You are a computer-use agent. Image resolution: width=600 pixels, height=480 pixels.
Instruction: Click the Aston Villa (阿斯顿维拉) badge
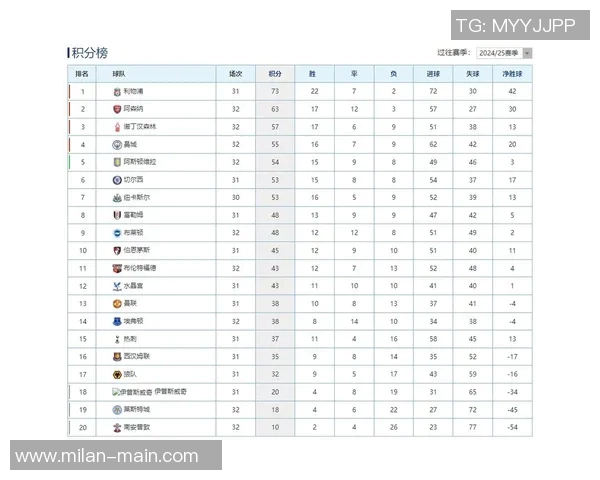click(116, 161)
